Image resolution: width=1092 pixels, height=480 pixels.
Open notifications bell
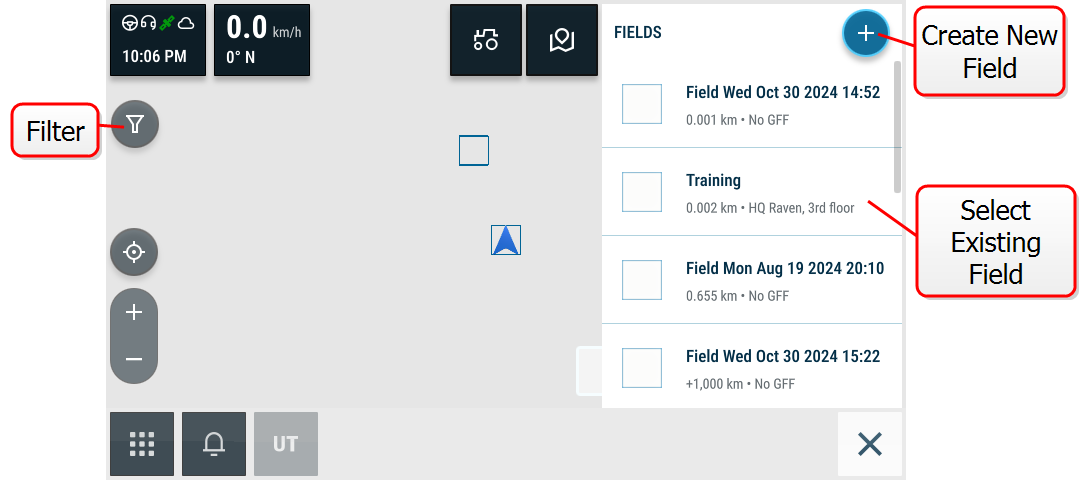coord(214,444)
